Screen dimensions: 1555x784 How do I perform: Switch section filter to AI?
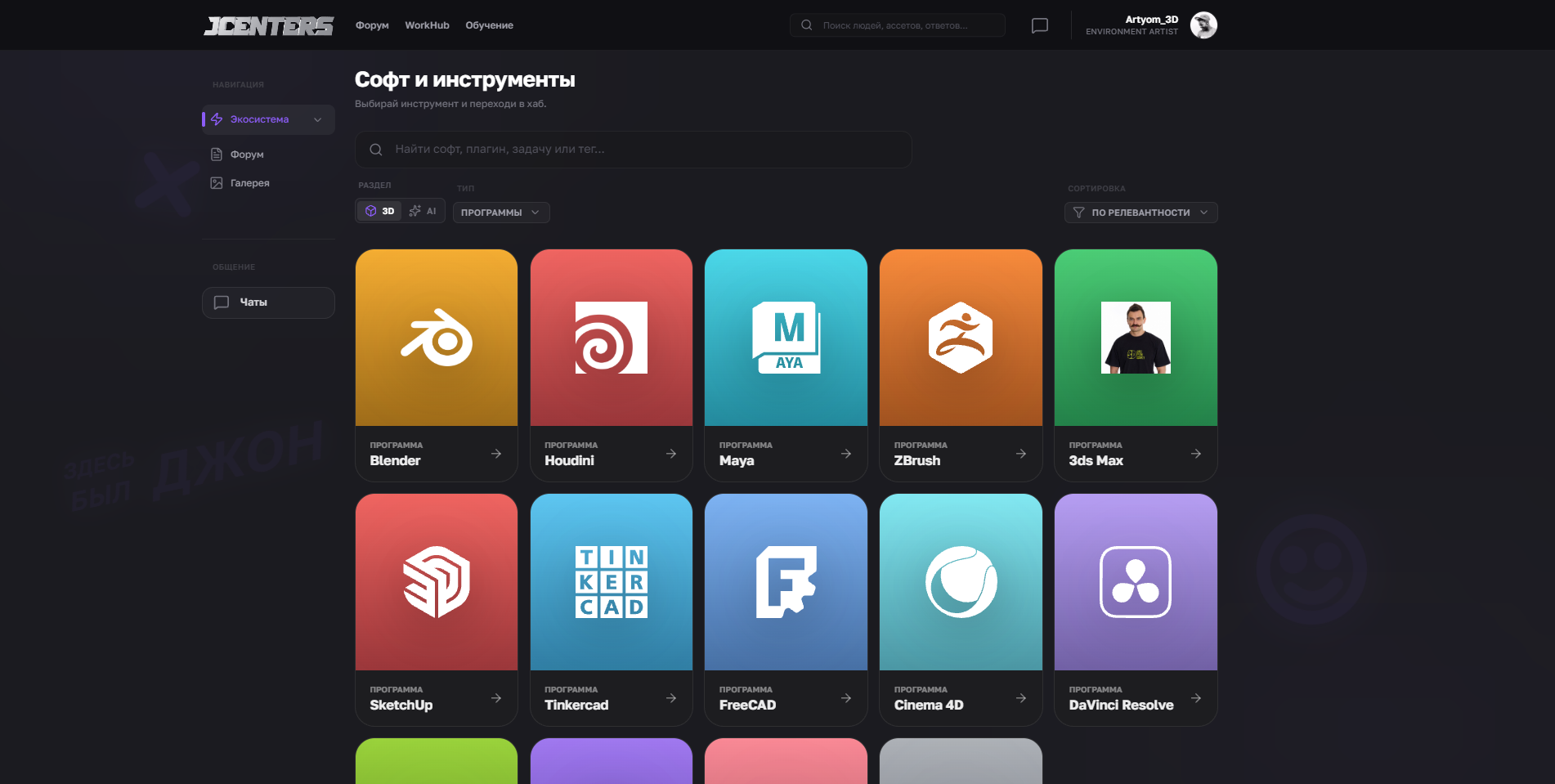click(x=423, y=211)
